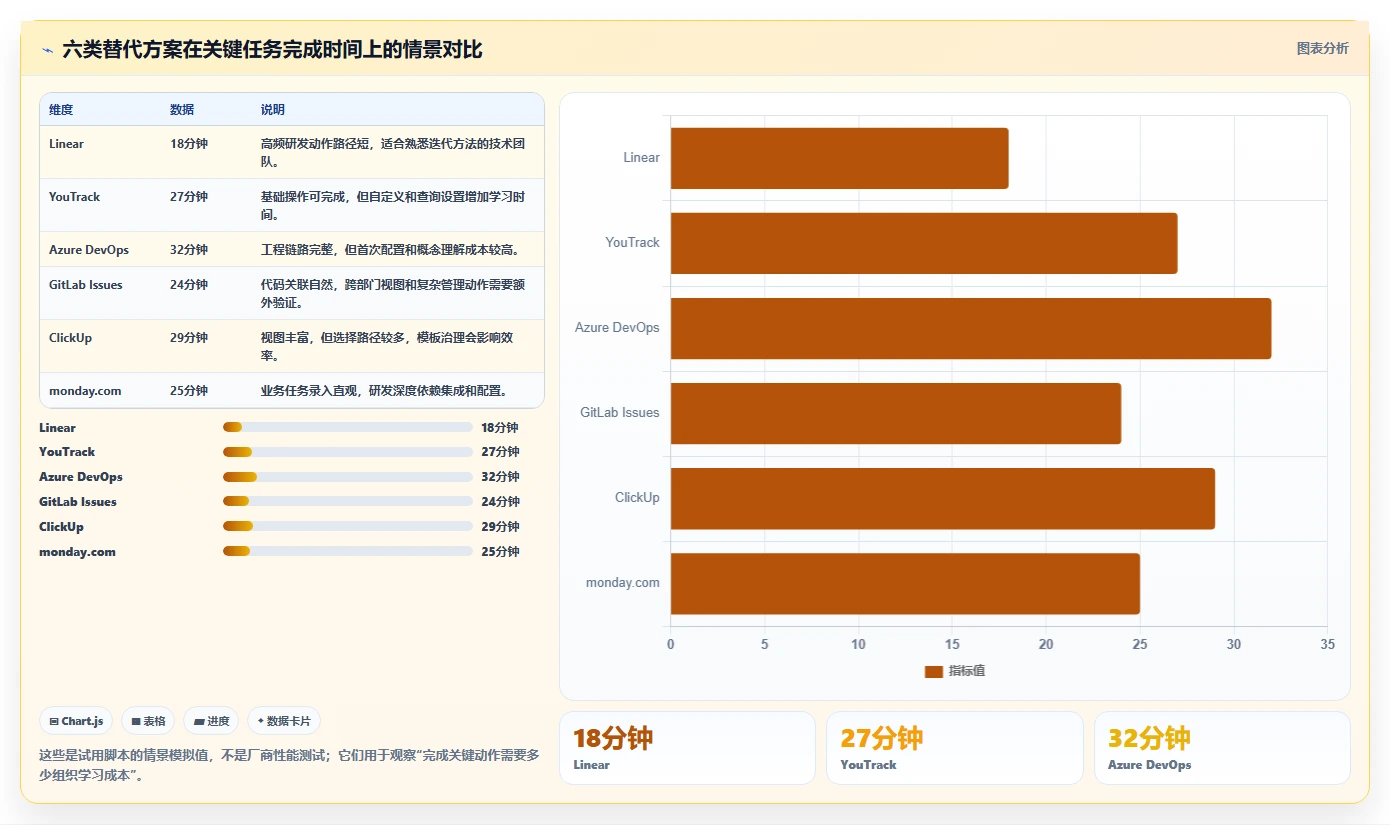Screen dimensions: 1390x825
Task: Click the x-axis tick labeled 35
Action: (x=1327, y=645)
